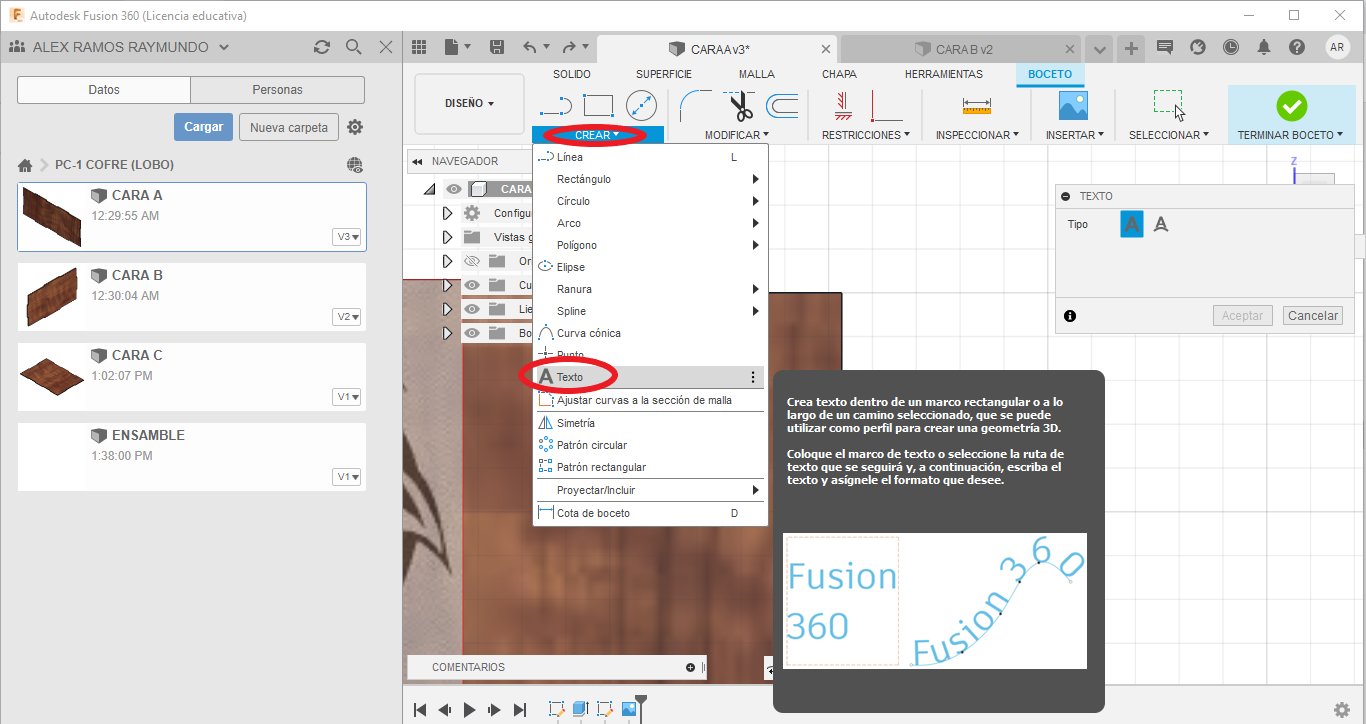
Task: Hide the 'Cu' folder with its eye icon
Action: coord(472,285)
